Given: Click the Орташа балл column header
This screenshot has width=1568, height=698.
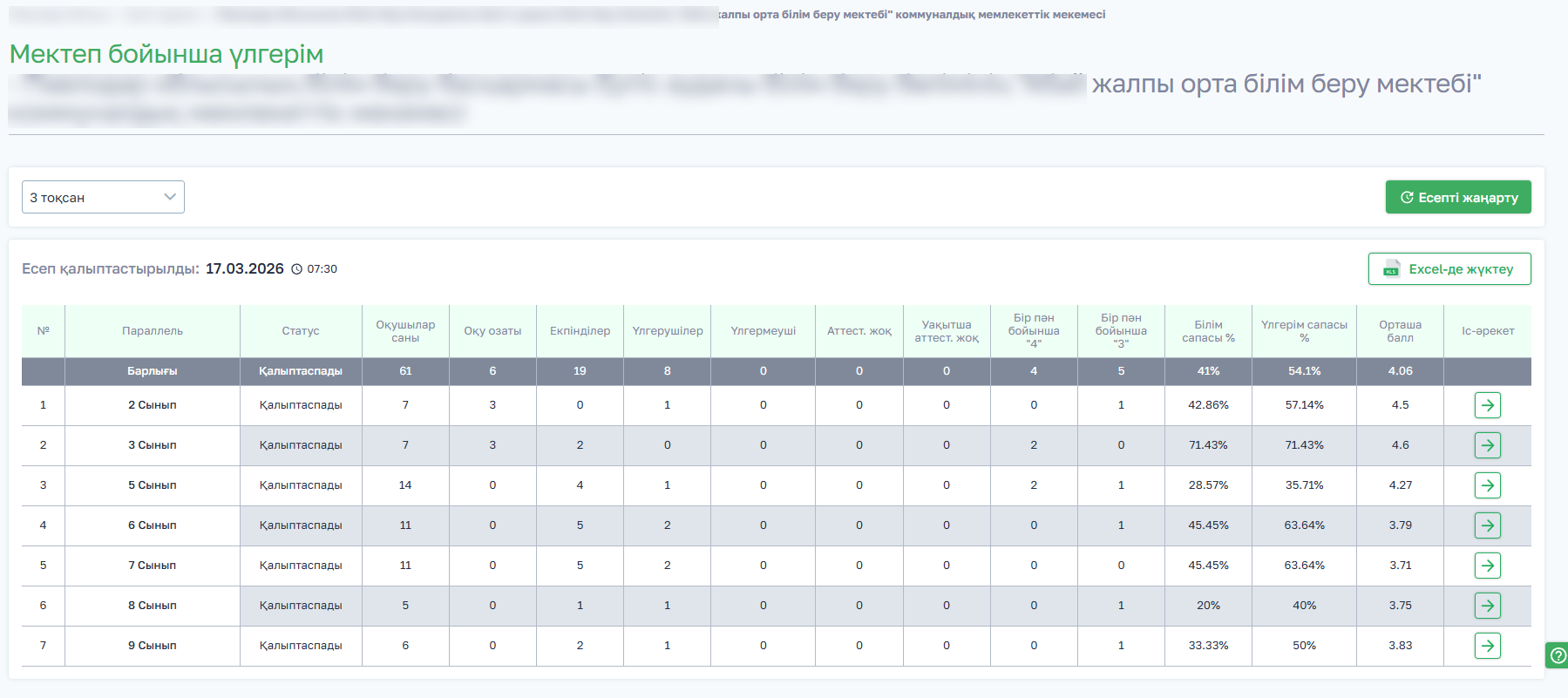Looking at the screenshot, I should pos(1400,331).
